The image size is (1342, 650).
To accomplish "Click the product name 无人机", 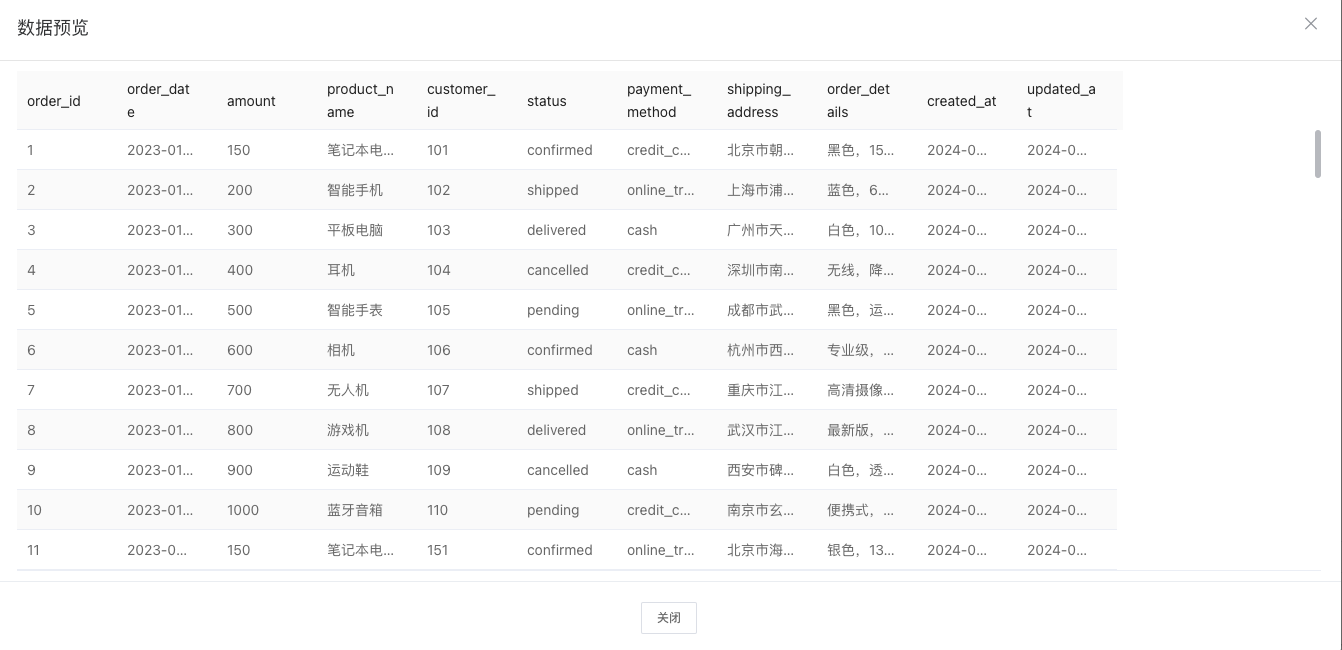I will [x=348, y=390].
